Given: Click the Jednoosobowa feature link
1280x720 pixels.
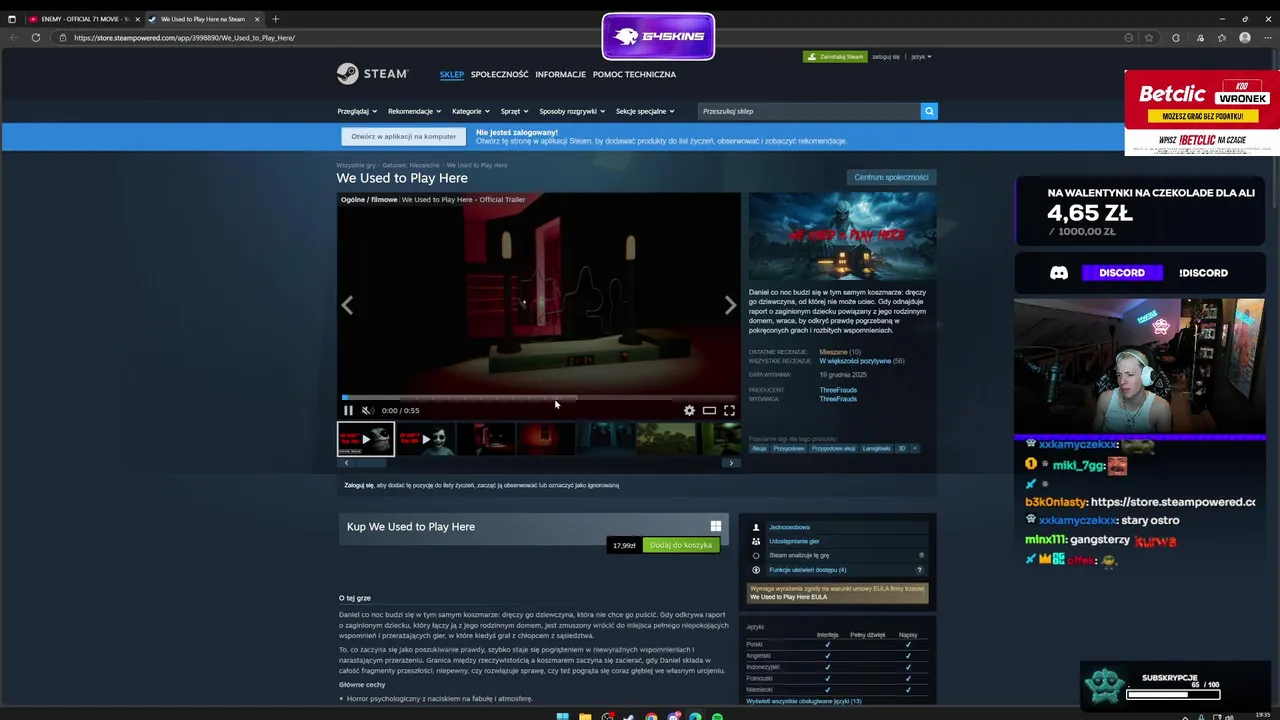Looking at the screenshot, I should [x=790, y=527].
